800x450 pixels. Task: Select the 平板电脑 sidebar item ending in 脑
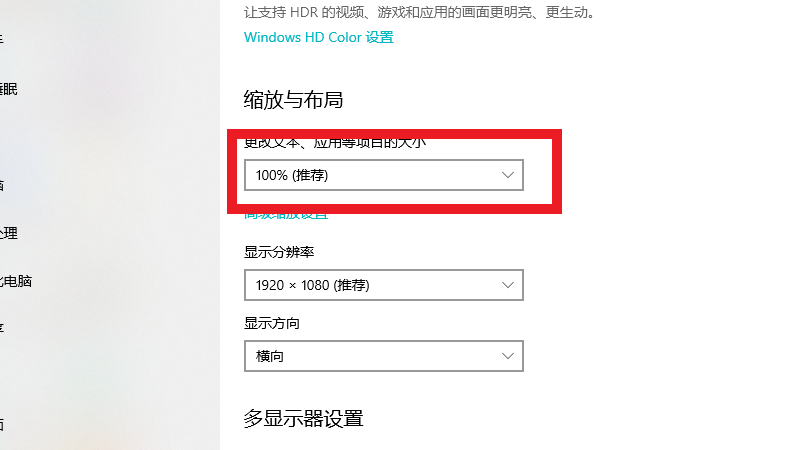[3, 185]
